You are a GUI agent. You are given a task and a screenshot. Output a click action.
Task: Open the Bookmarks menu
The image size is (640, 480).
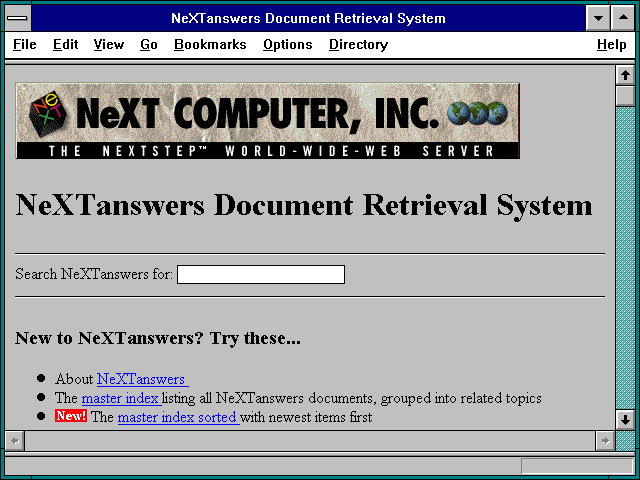pos(210,44)
